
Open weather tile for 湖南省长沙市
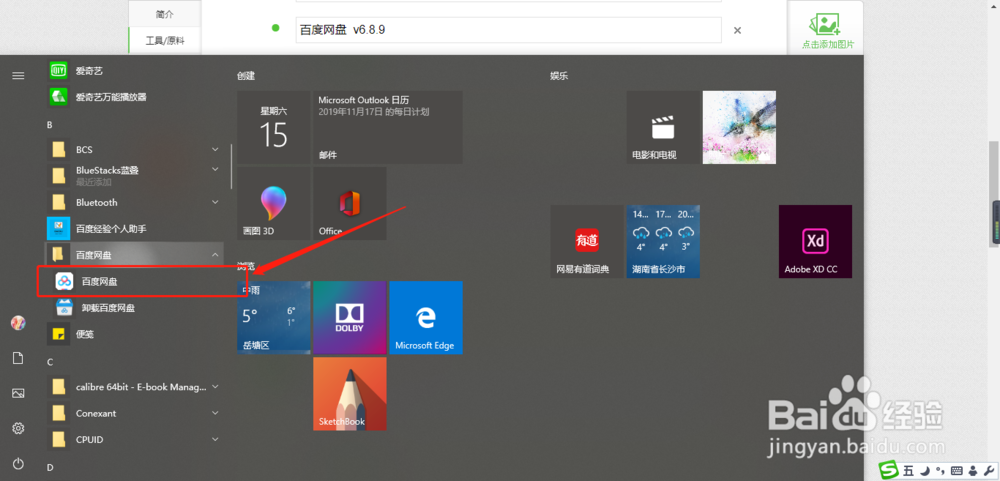click(663, 241)
